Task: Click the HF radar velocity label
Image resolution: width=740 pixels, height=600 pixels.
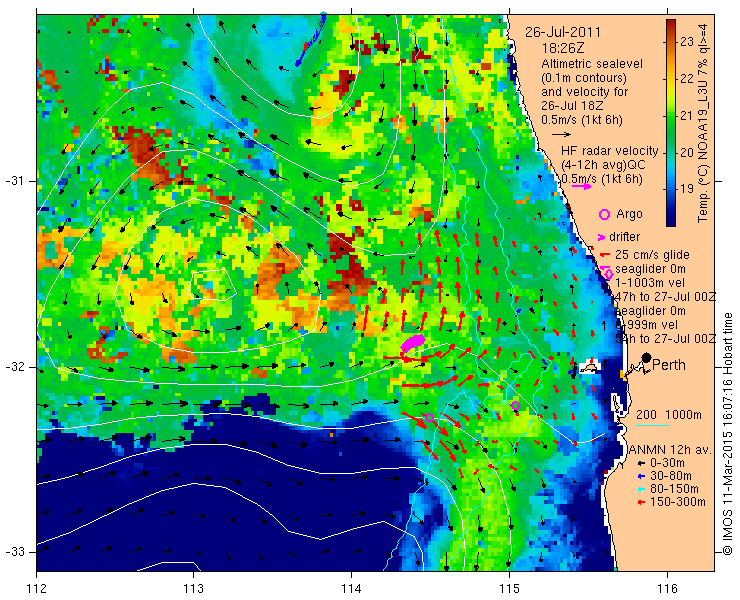Action: coord(610,151)
